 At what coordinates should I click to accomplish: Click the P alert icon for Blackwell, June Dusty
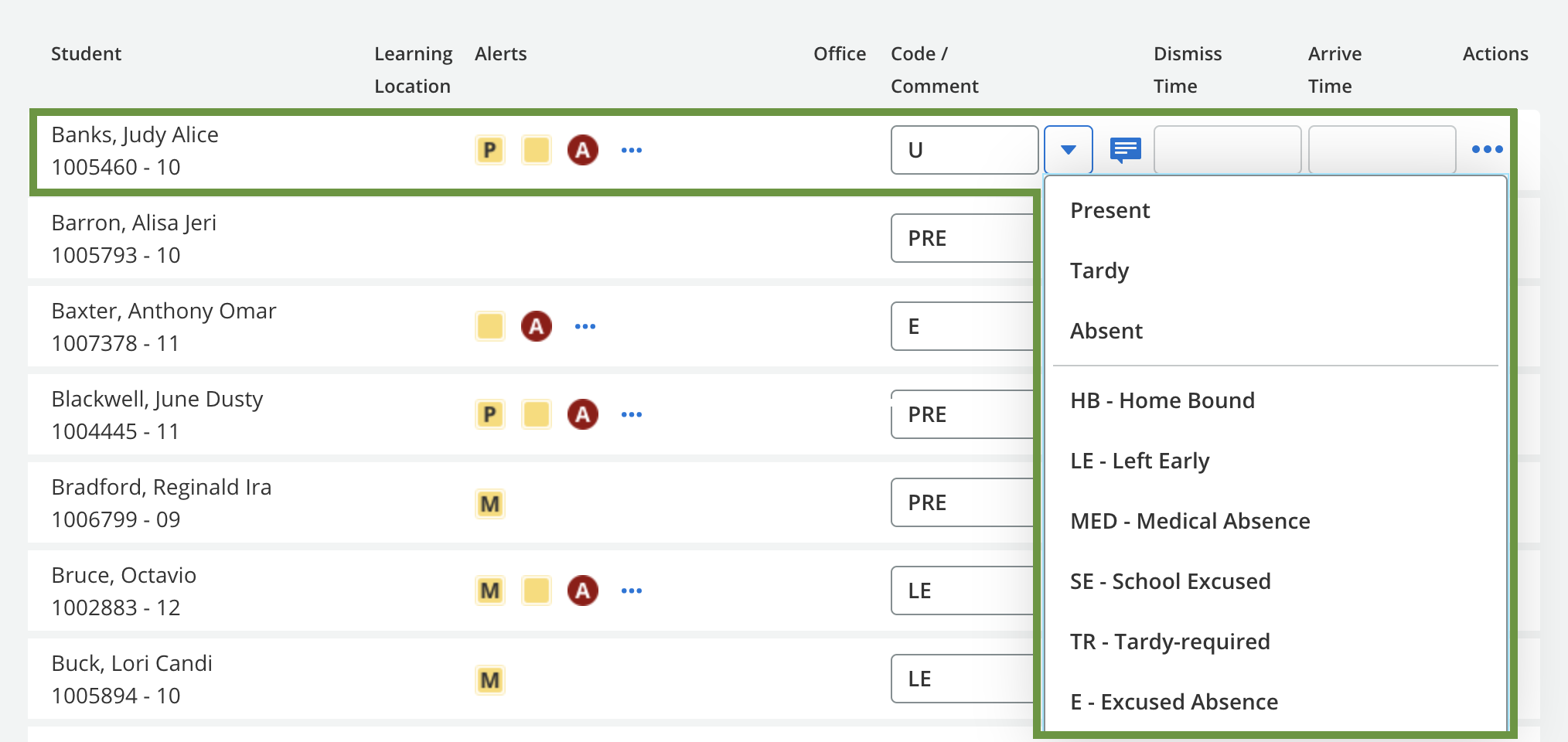[489, 414]
